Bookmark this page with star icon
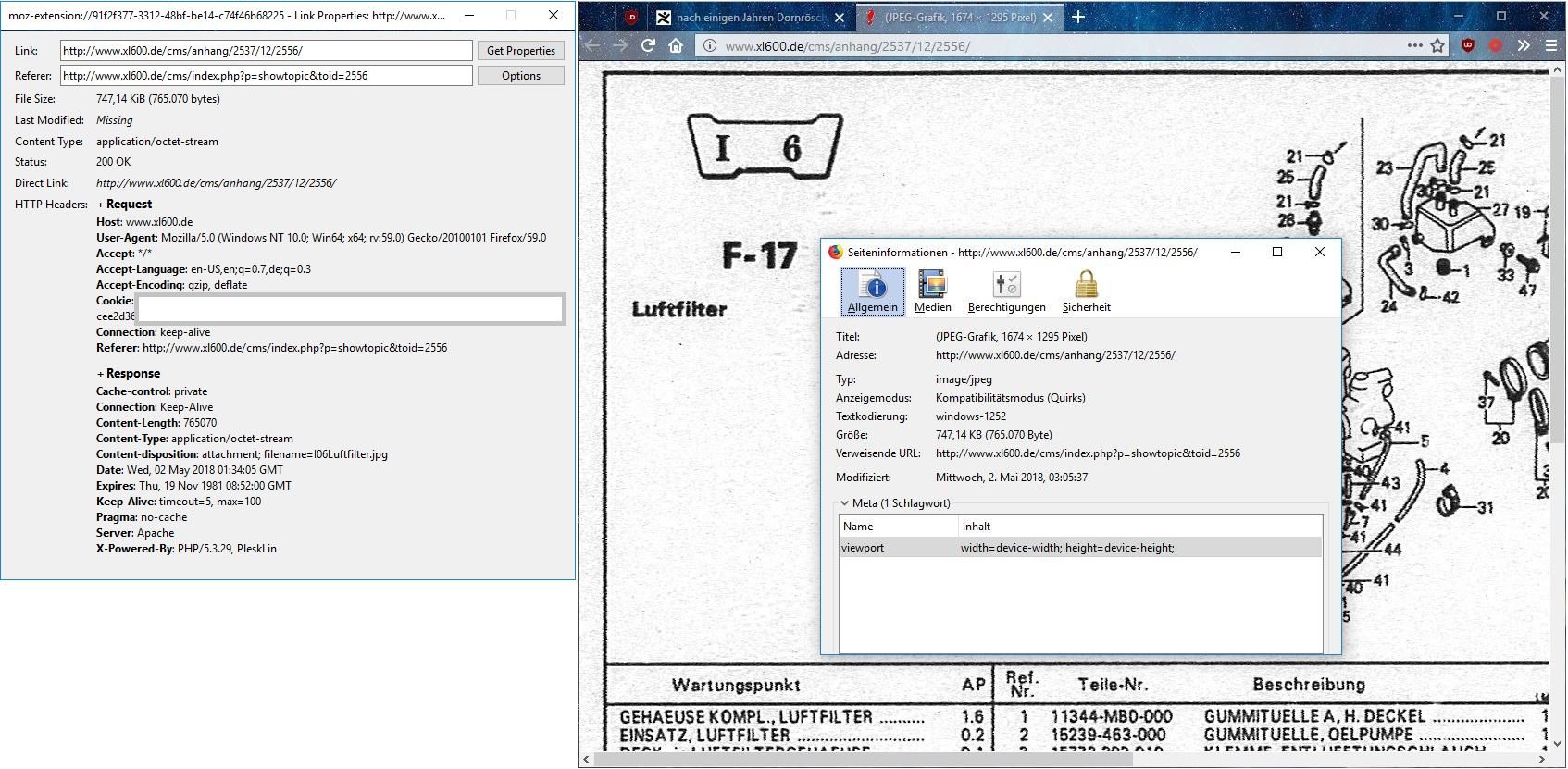This screenshot has width=1568, height=769. (1437, 45)
